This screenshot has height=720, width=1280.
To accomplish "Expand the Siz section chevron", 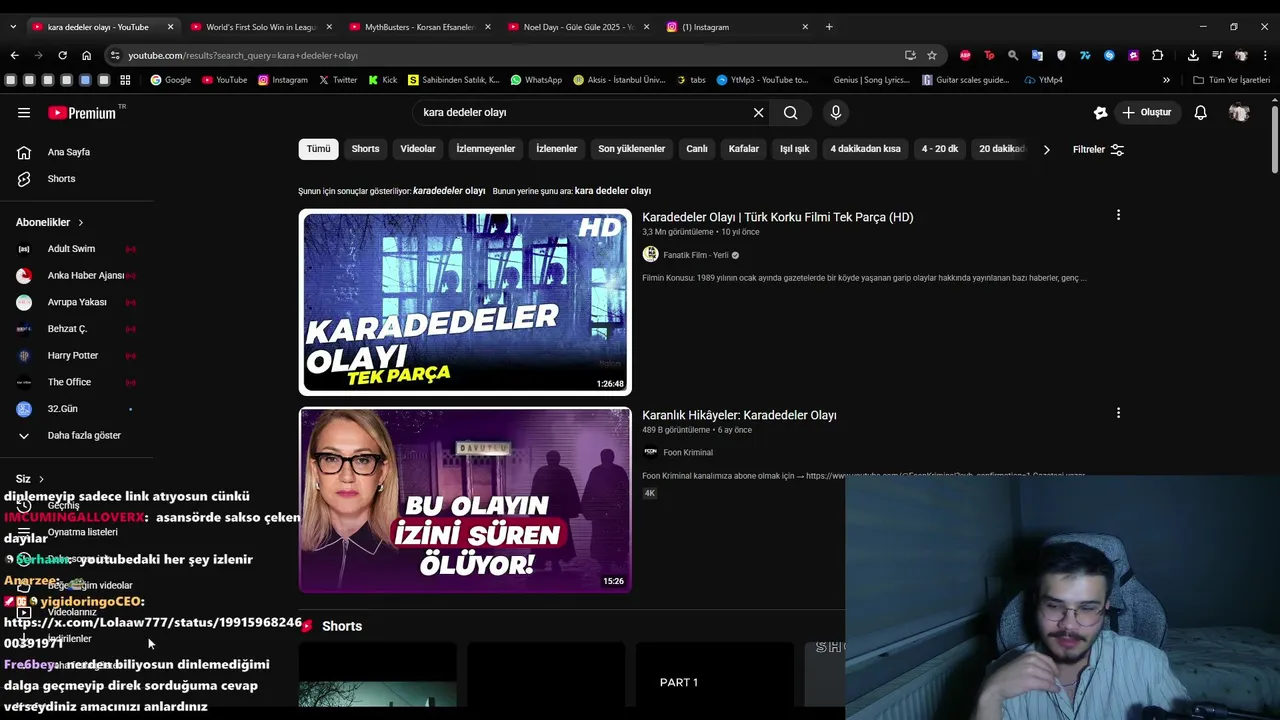I will (41, 479).
